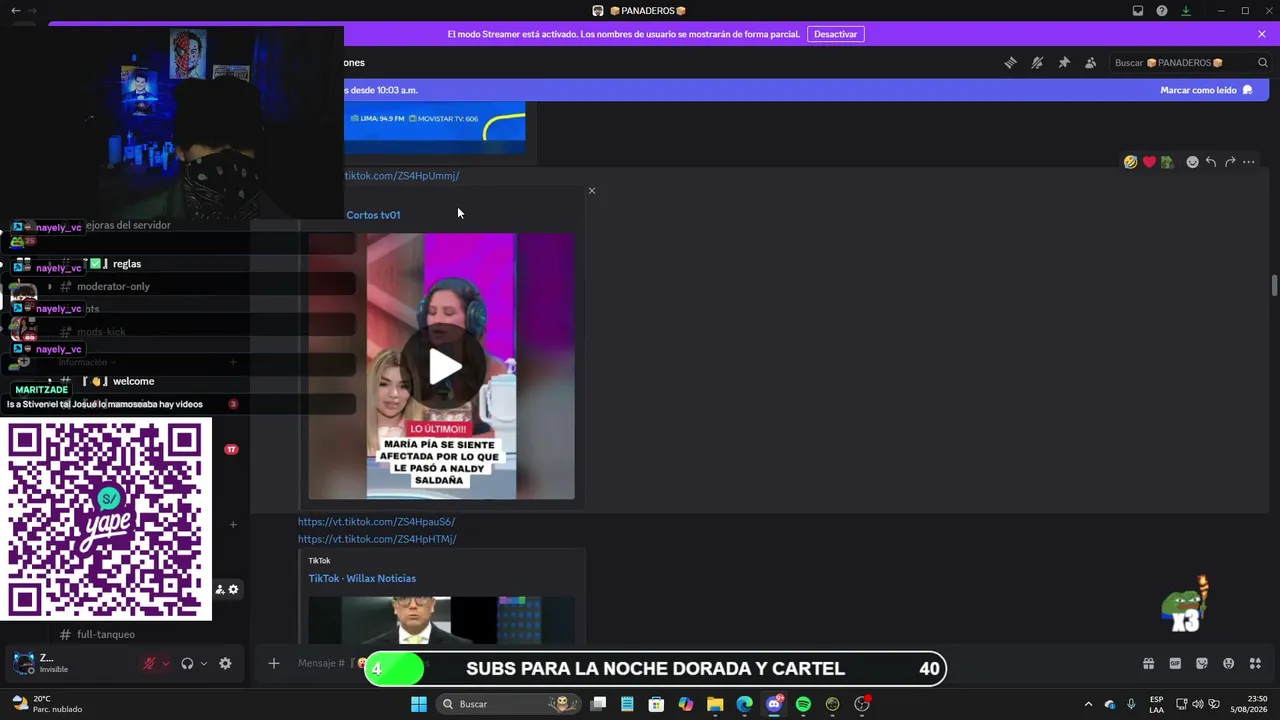Open the add reaction smiley picker
1280x720 pixels.
tap(1192, 162)
